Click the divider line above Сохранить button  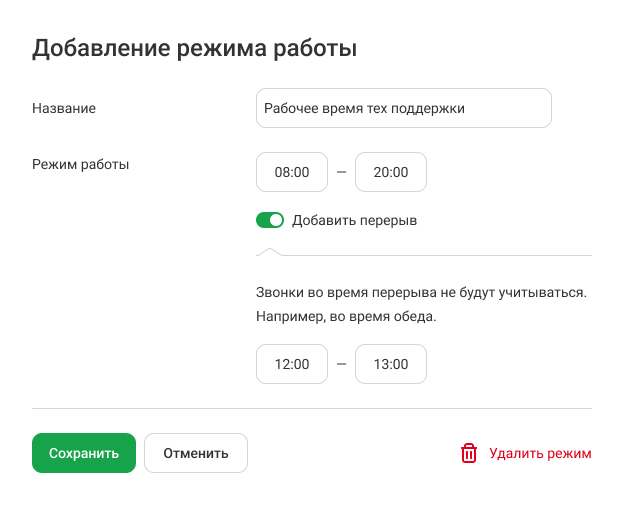click(x=312, y=408)
